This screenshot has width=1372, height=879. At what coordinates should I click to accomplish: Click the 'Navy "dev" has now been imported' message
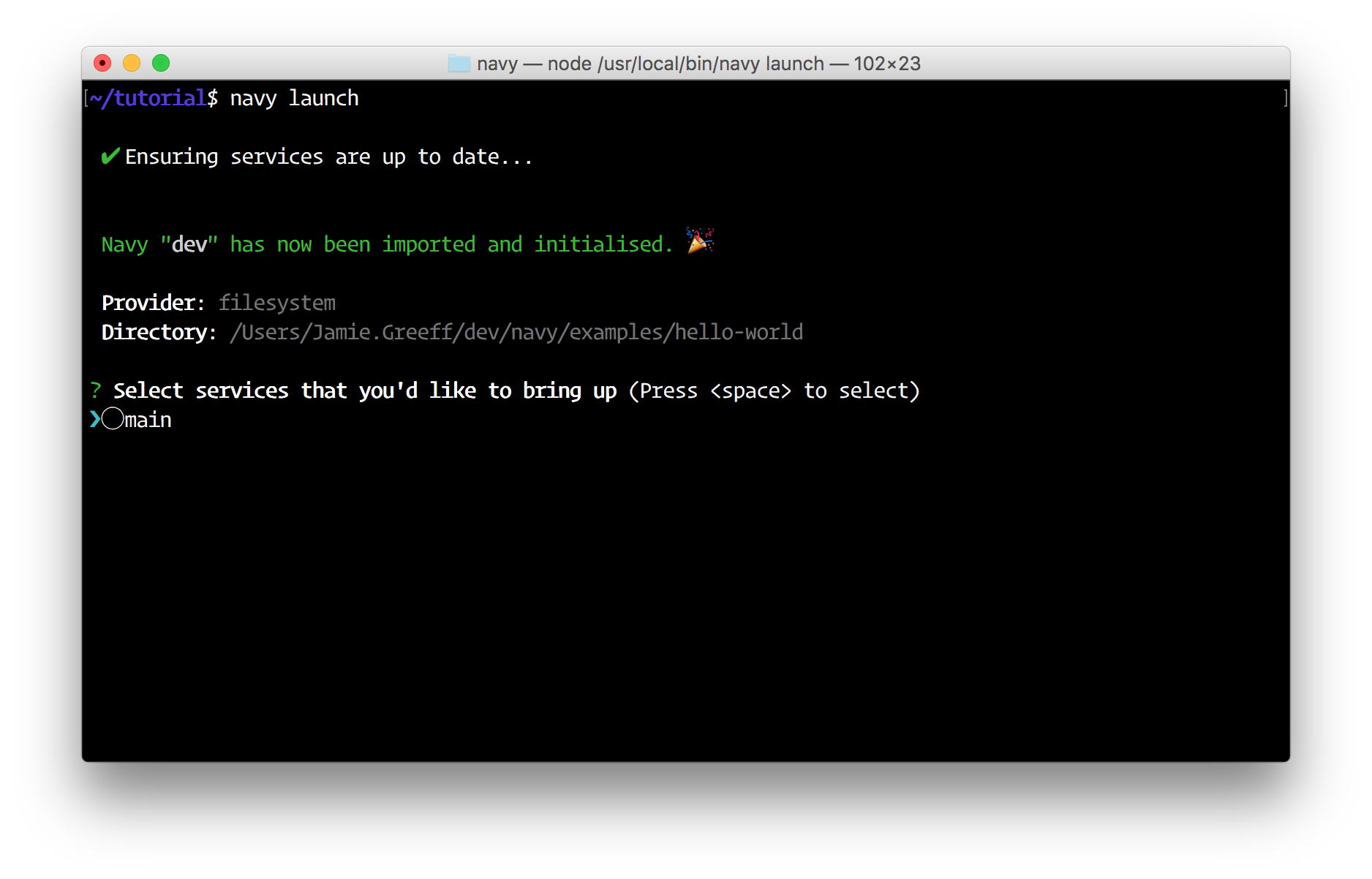point(387,245)
